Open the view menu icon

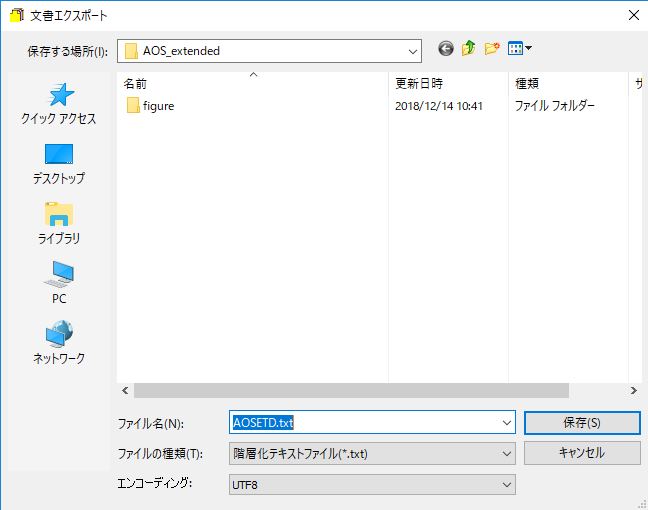coord(520,49)
